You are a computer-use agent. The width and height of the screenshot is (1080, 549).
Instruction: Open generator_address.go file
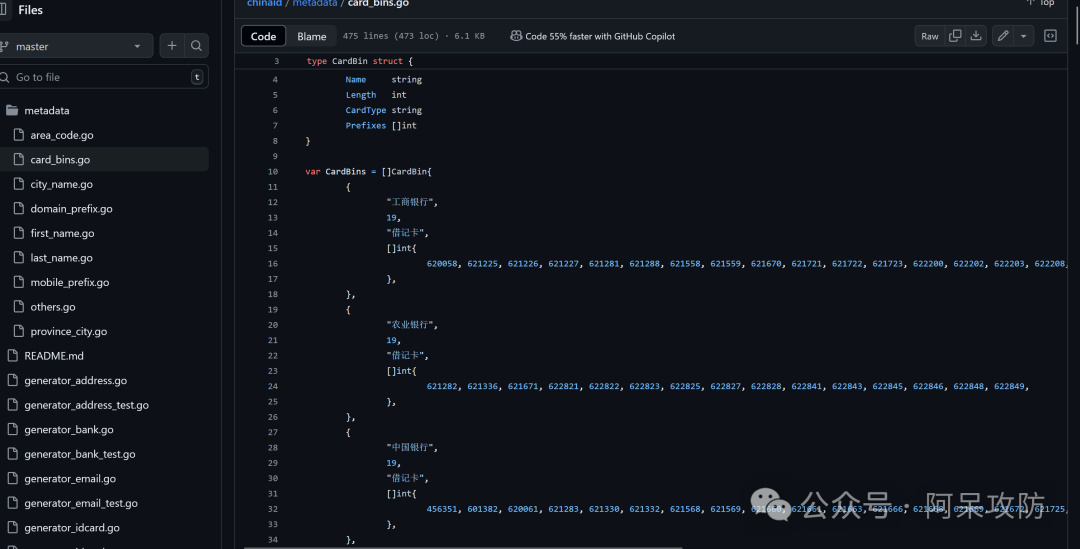pos(76,380)
